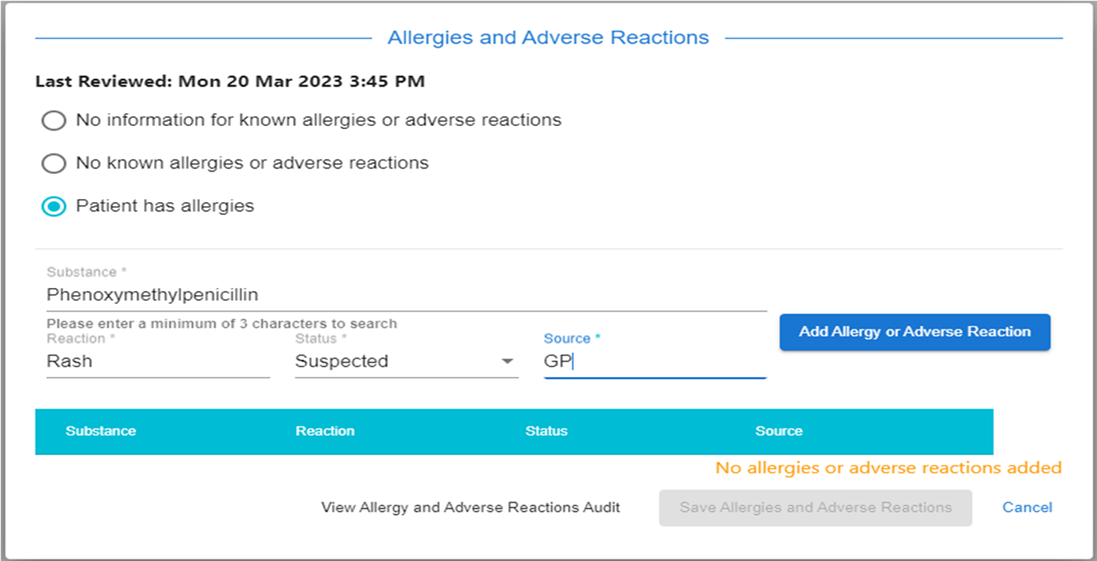Focus the Source field containing GP
1097x561 pixels.
656,362
